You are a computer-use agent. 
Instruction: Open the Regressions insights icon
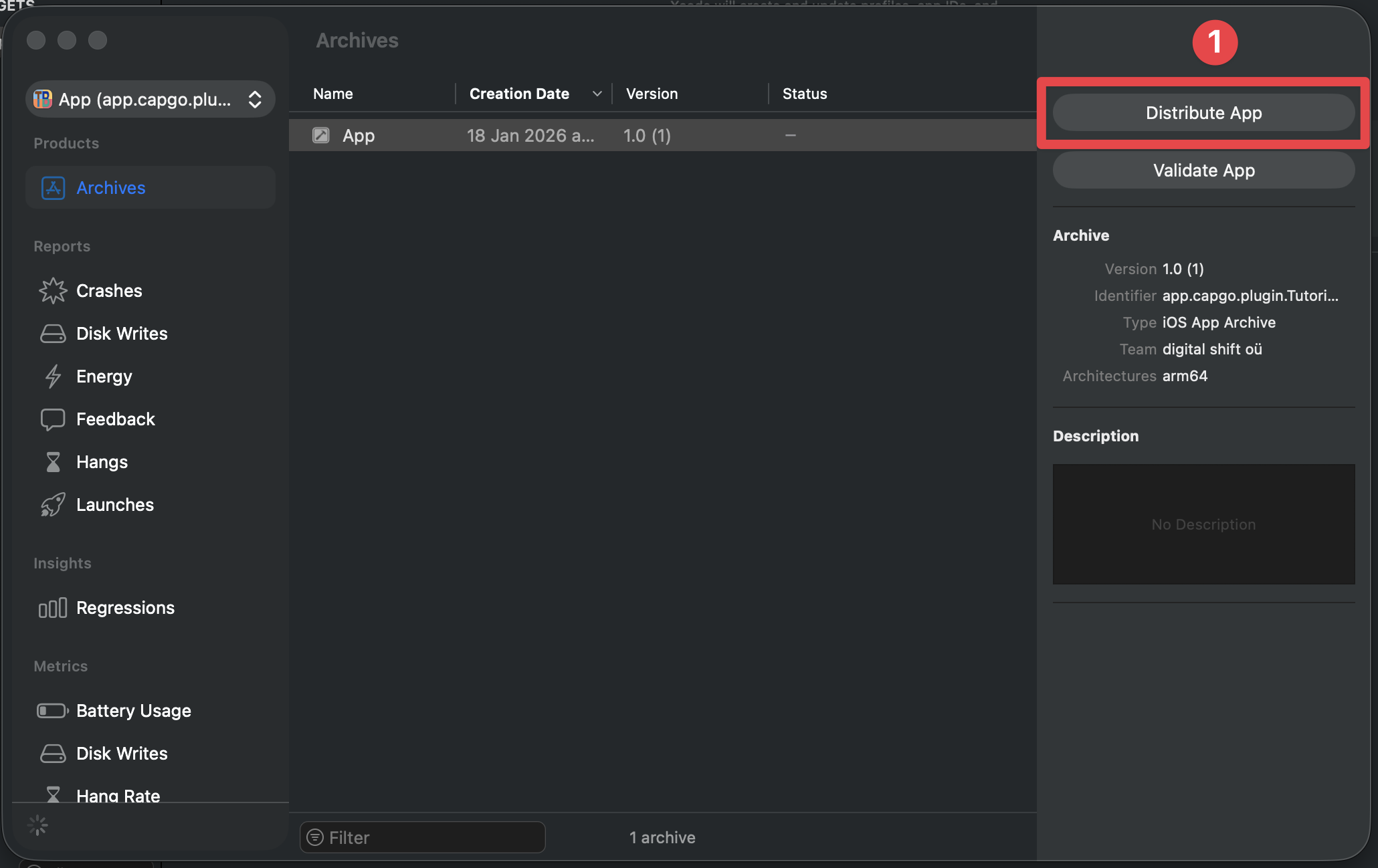(52, 608)
